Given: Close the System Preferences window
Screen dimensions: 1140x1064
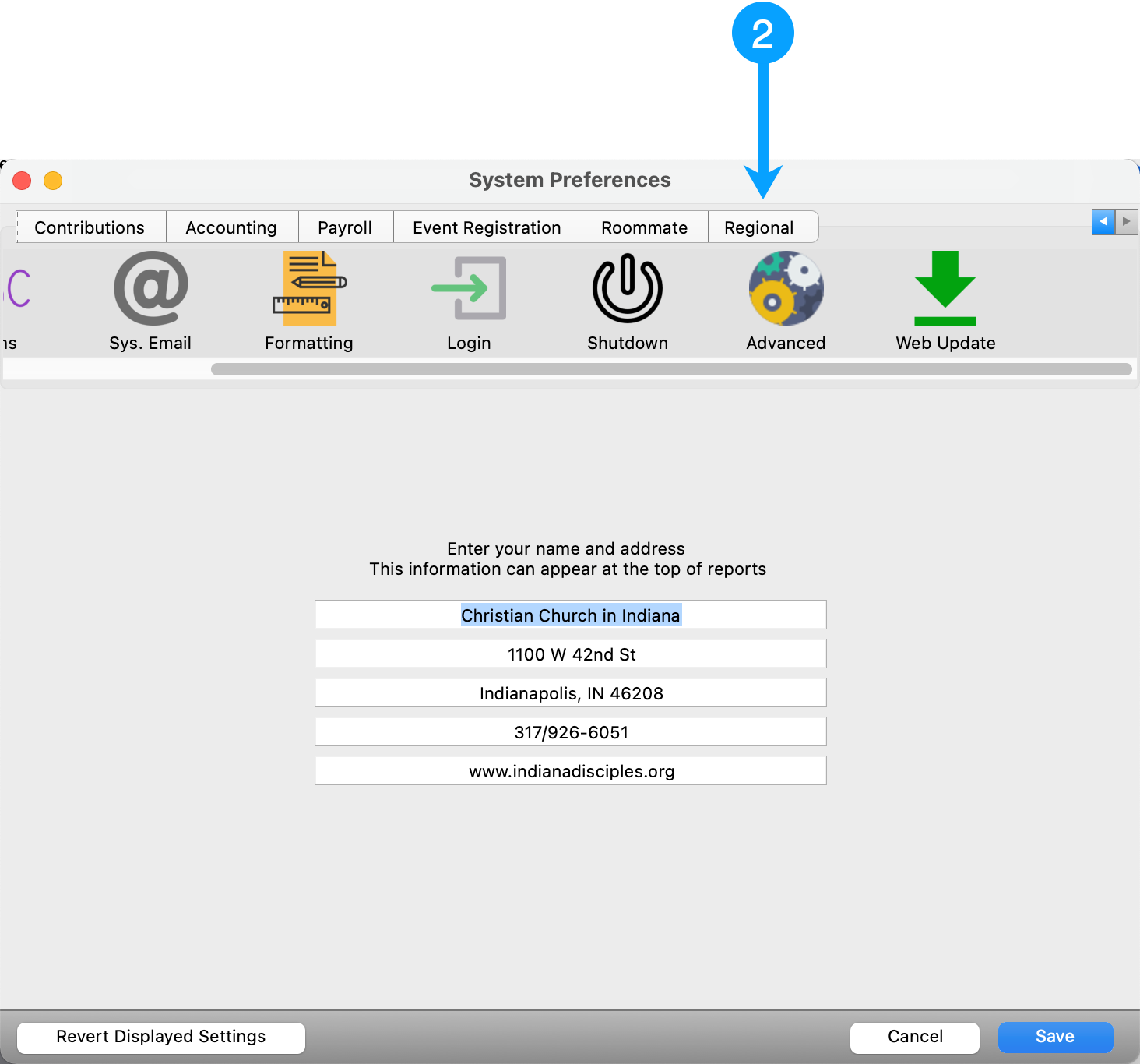Looking at the screenshot, I should [22, 181].
